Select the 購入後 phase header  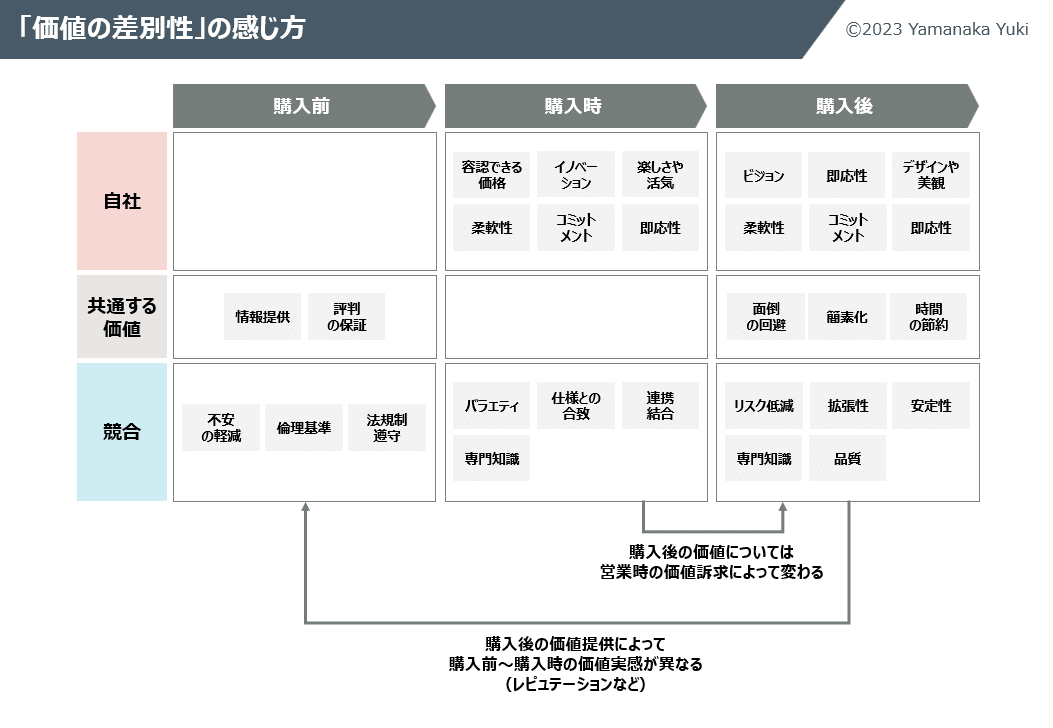847,106
